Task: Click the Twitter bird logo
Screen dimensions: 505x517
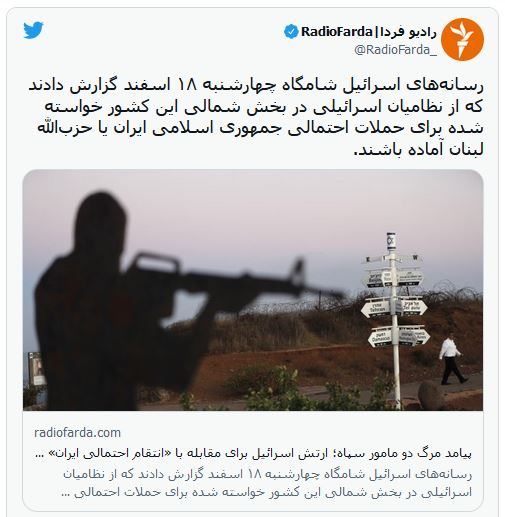Action: pyautogui.click(x=33, y=30)
